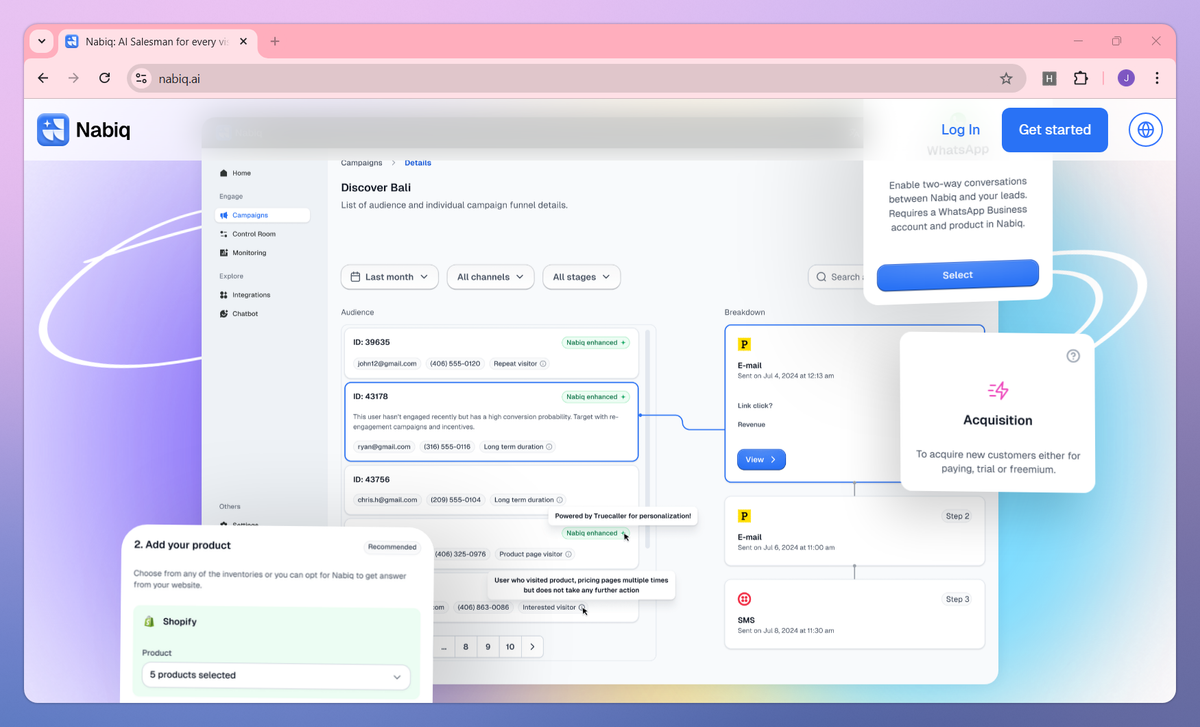Click the J profile avatar
The image size is (1200, 727).
tap(1126, 78)
